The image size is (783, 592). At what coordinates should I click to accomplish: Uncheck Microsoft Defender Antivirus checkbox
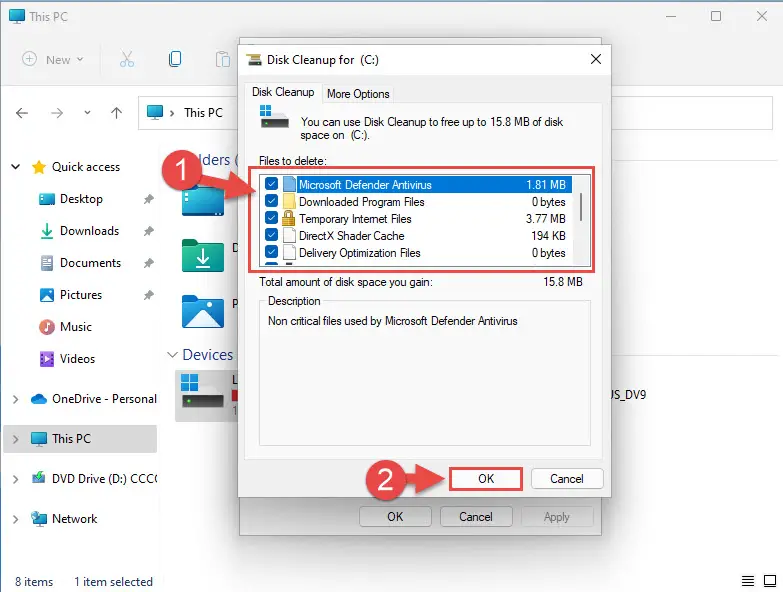[272, 184]
